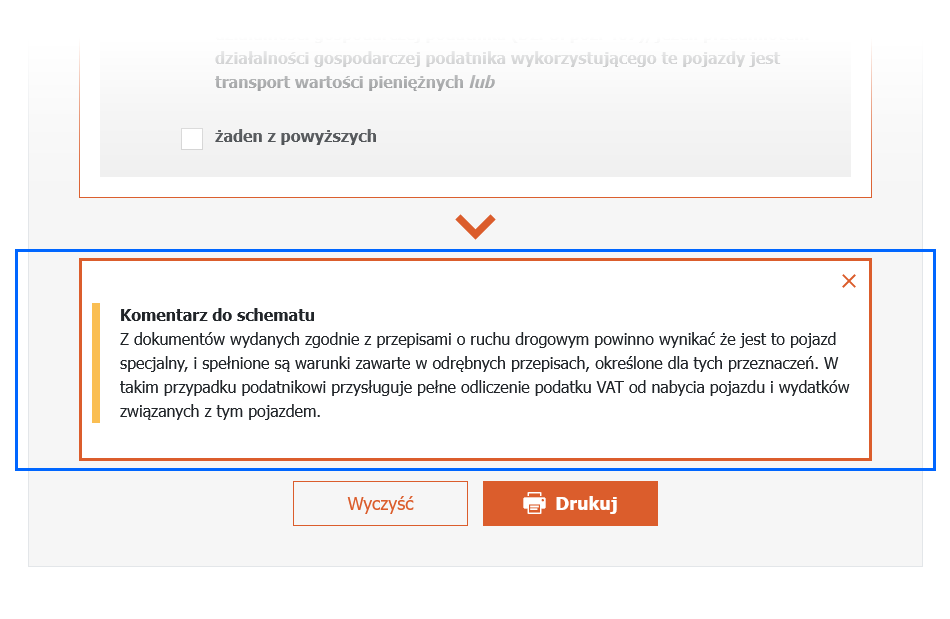The width and height of the screenshot is (950, 619).
Task: Click the word 'VAT' in the comment
Action: 610,388
